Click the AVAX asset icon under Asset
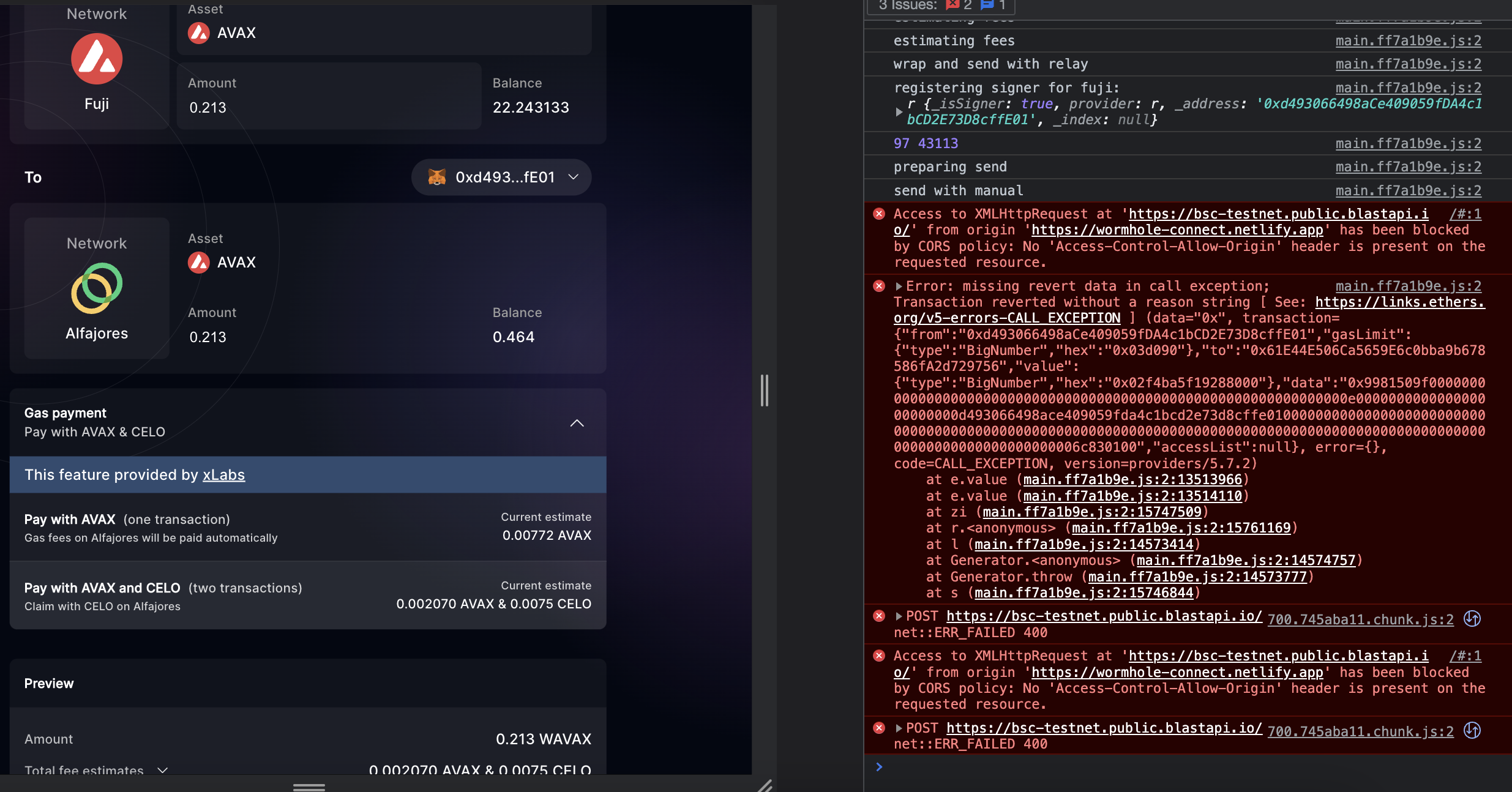This screenshot has height=792, width=1512. coord(199,33)
